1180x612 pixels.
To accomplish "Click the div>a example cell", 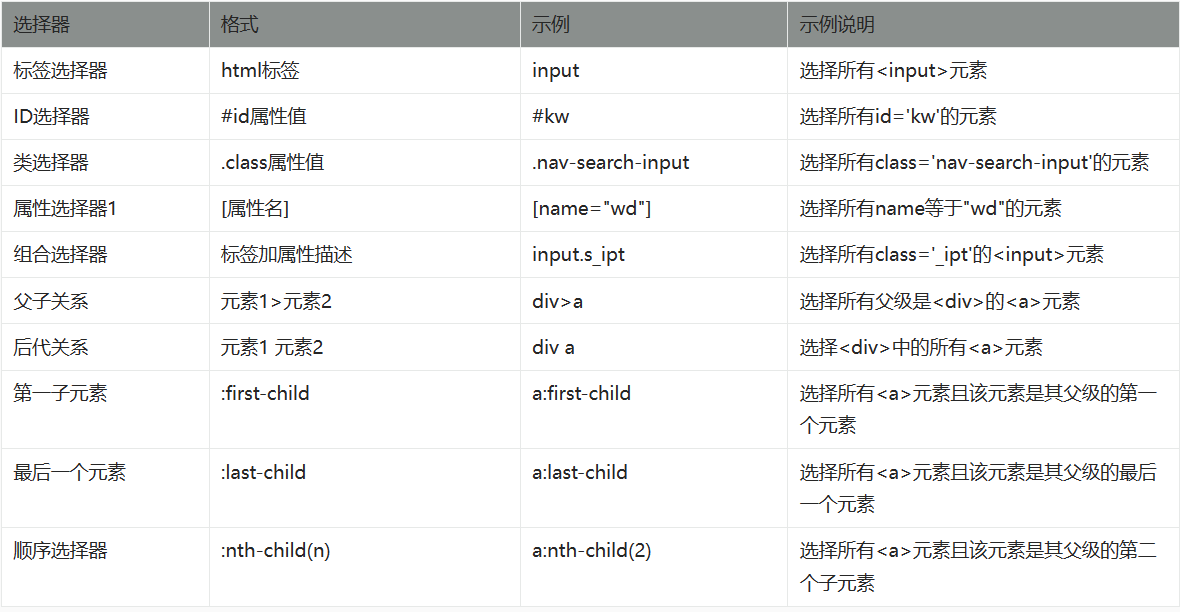I will tap(557, 301).
